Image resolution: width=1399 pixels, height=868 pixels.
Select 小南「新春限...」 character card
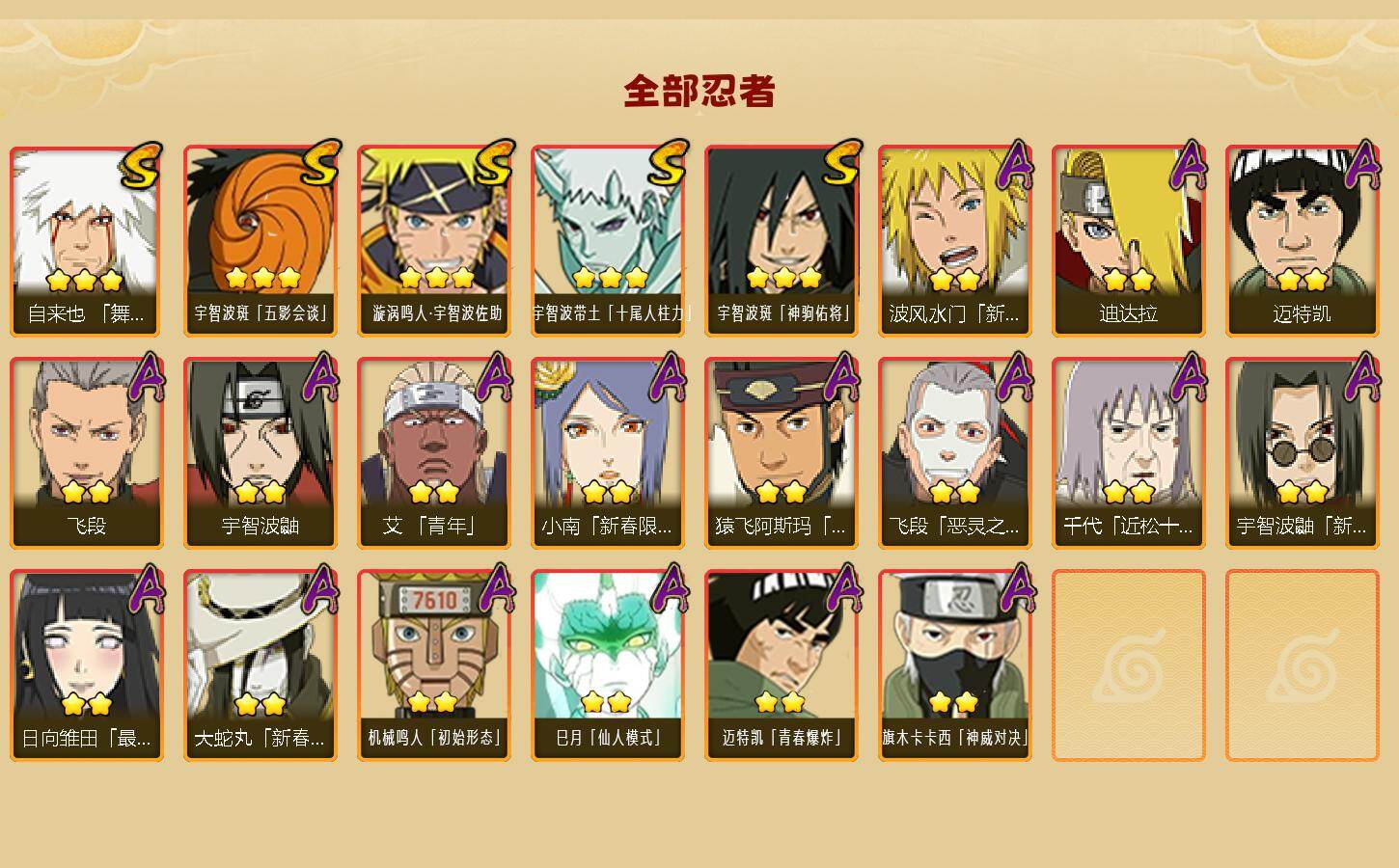[x=607, y=453]
